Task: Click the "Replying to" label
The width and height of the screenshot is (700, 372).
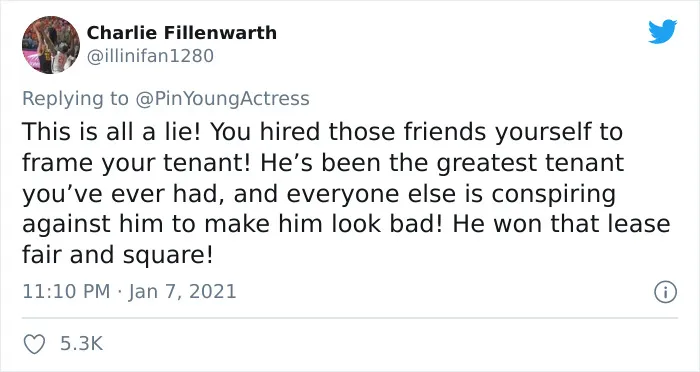Action: pyautogui.click(x=75, y=99)
